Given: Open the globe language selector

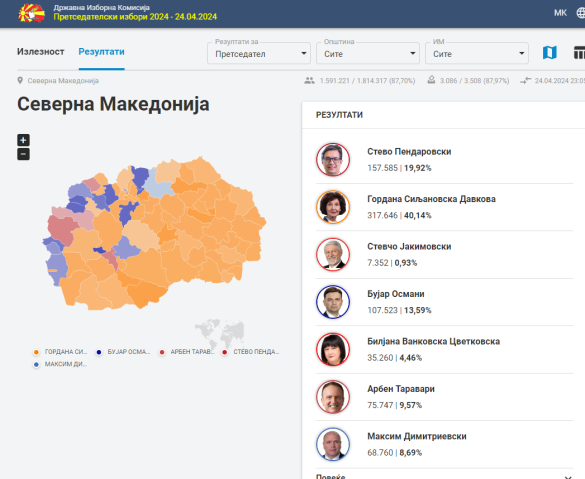Looking at the screenshot, I should [581, 13].
